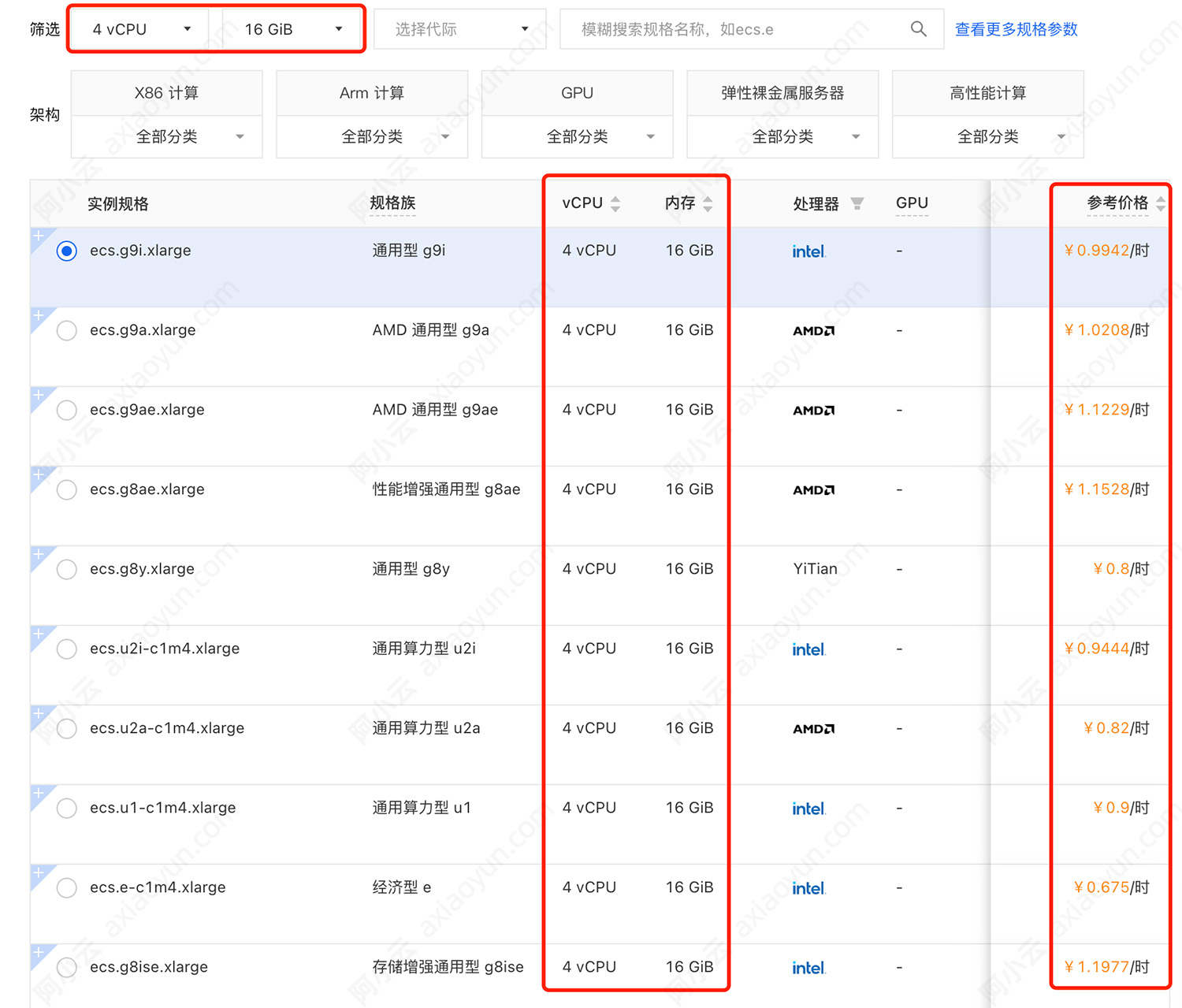Open the 选择代际 dropdown
1182x1008 pixels.
pos(460,29)
